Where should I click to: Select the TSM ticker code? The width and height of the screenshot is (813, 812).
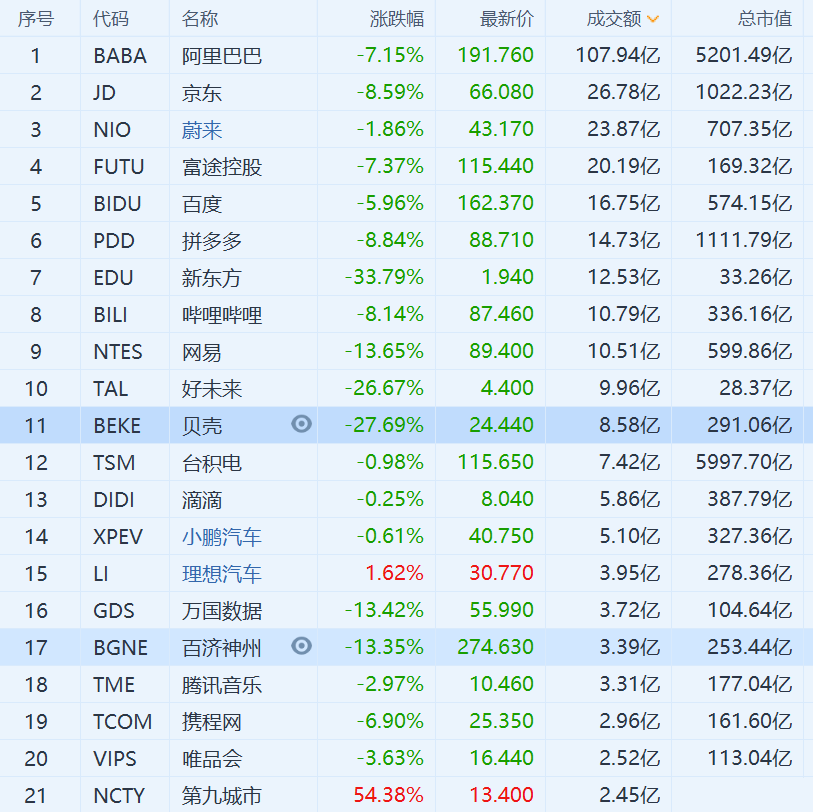[114, 463]
